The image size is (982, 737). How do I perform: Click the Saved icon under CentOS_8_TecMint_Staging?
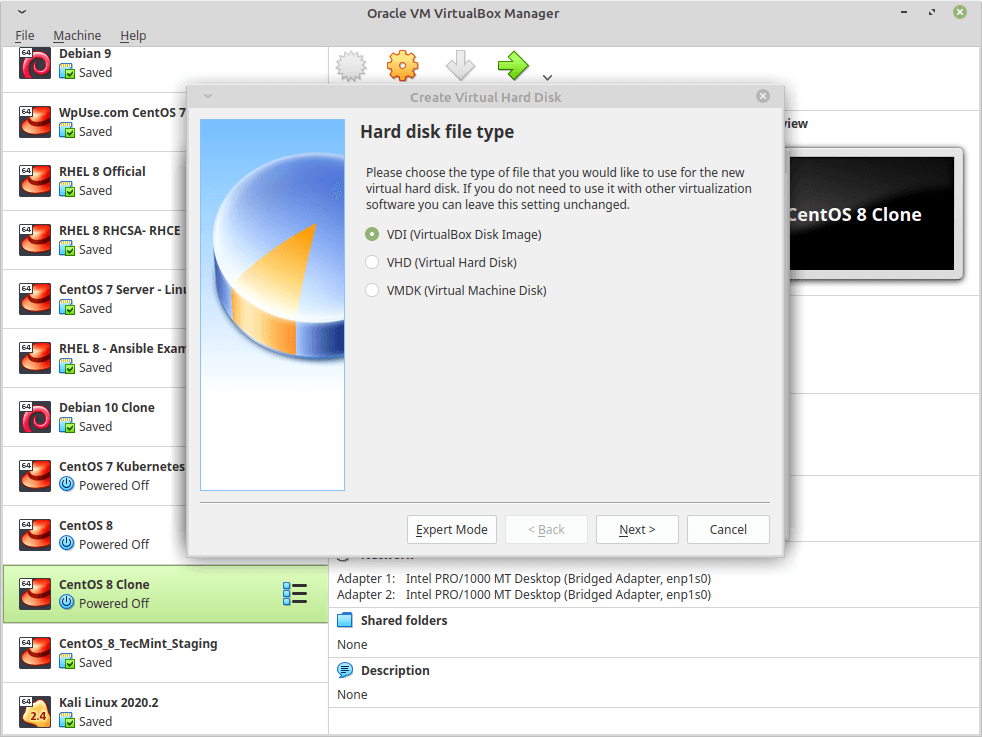[x=66, y=662]
